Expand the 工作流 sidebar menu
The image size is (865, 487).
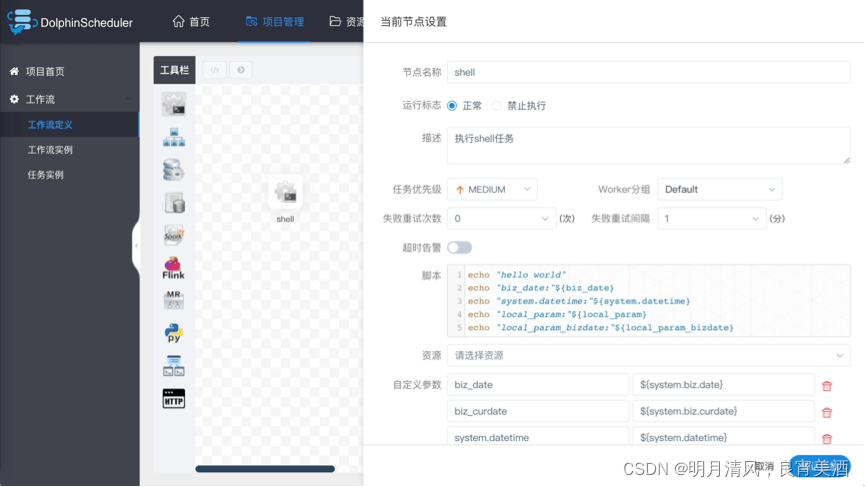70,99
